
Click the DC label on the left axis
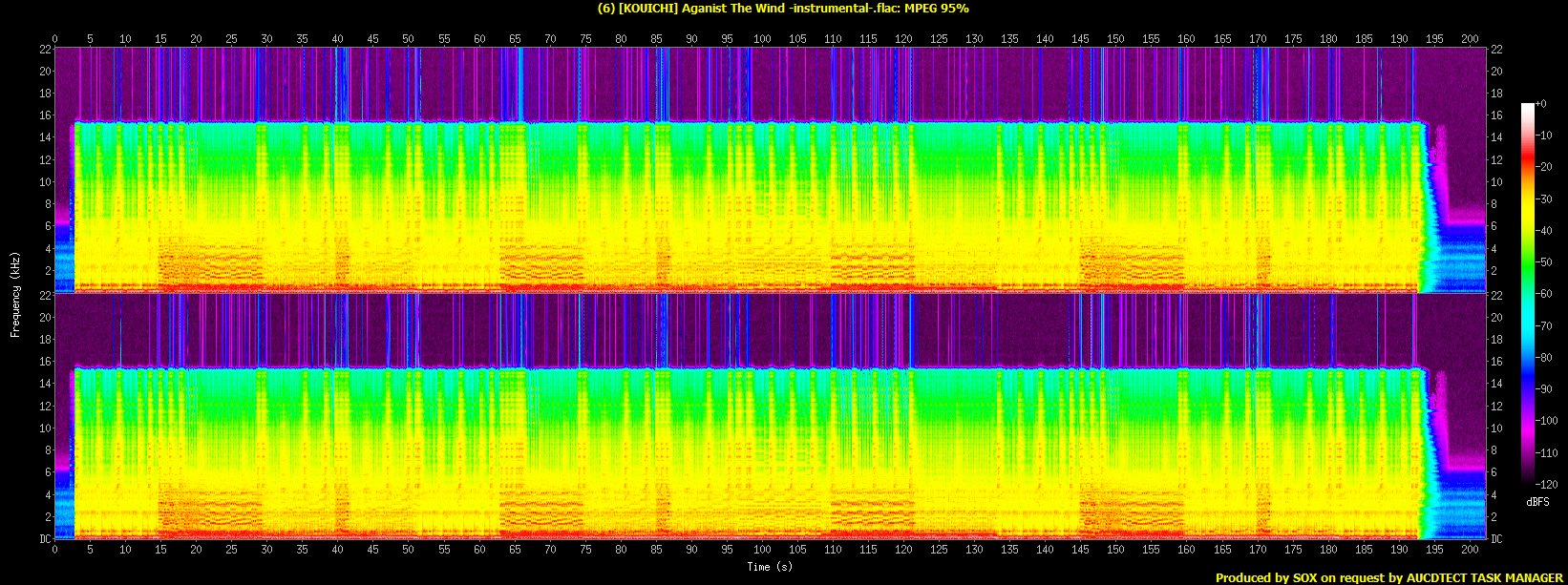[45, 539]
